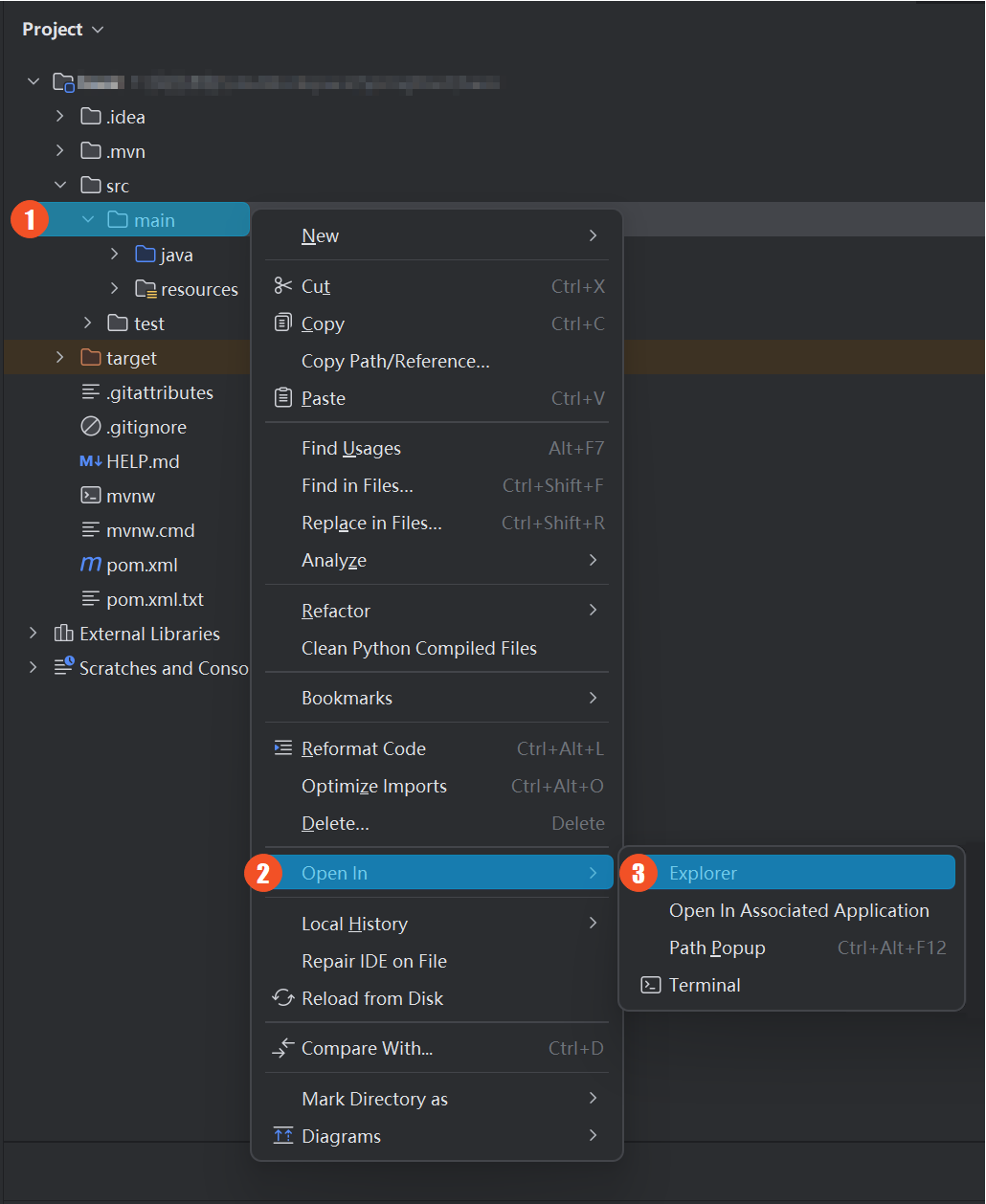Click the Diagrams icon
This screenshot has height=1204, width=986.
(282, 1136)
